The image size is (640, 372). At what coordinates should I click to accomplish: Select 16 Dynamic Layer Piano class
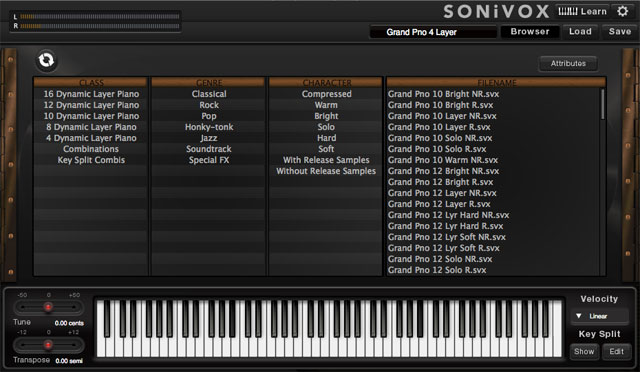click(x=91, y=94)
